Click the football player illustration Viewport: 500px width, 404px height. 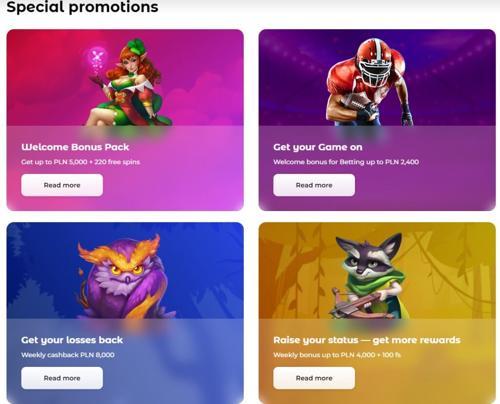tap(370, 82)
